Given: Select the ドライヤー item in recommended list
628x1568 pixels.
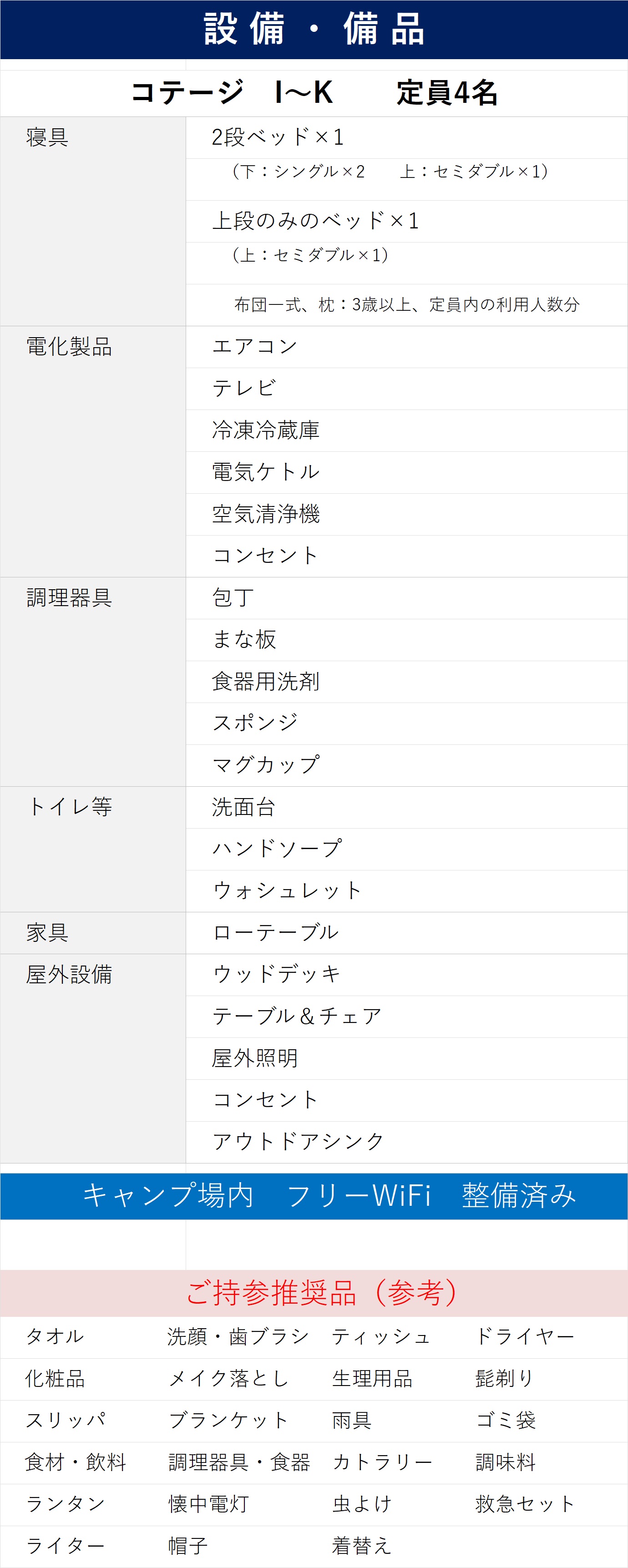Looking at the screenshot, I should pos(525,1337).
